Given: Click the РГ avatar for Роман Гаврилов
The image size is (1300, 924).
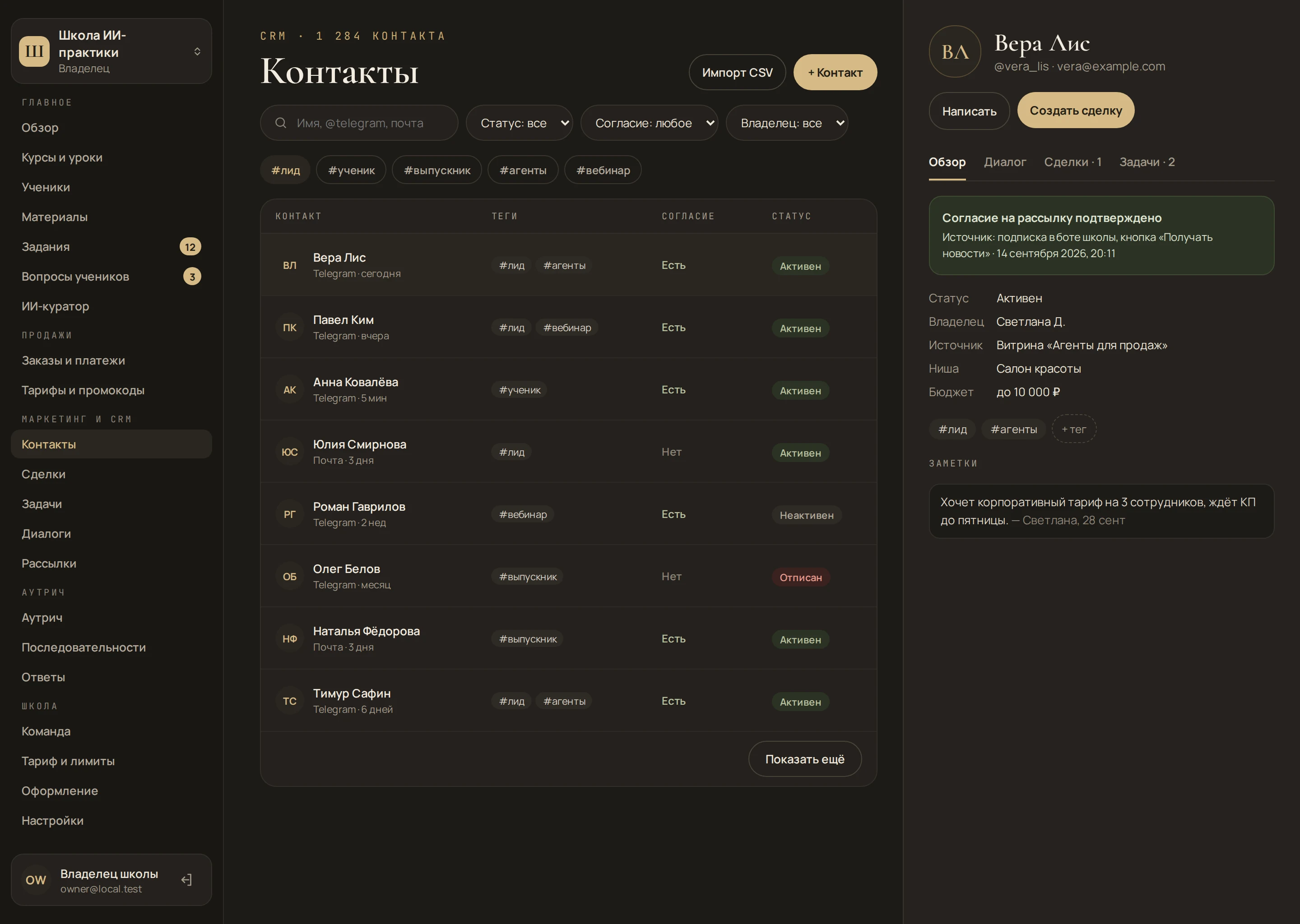Looking at the screenshot, I should [x=290, y=514].
